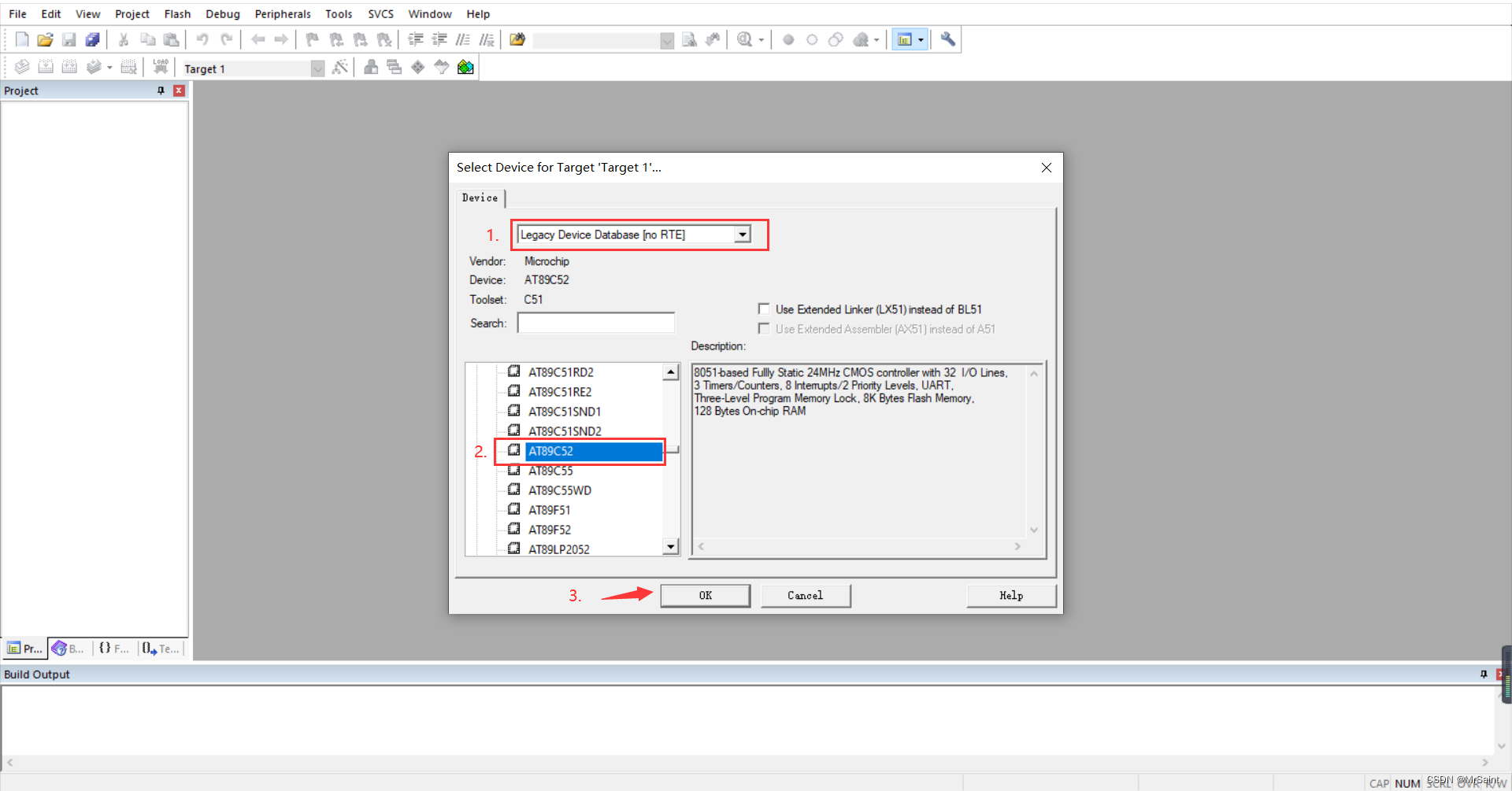Click the Comment selection icon
This screenshot has width=1512, height=791.
(463, 39)
